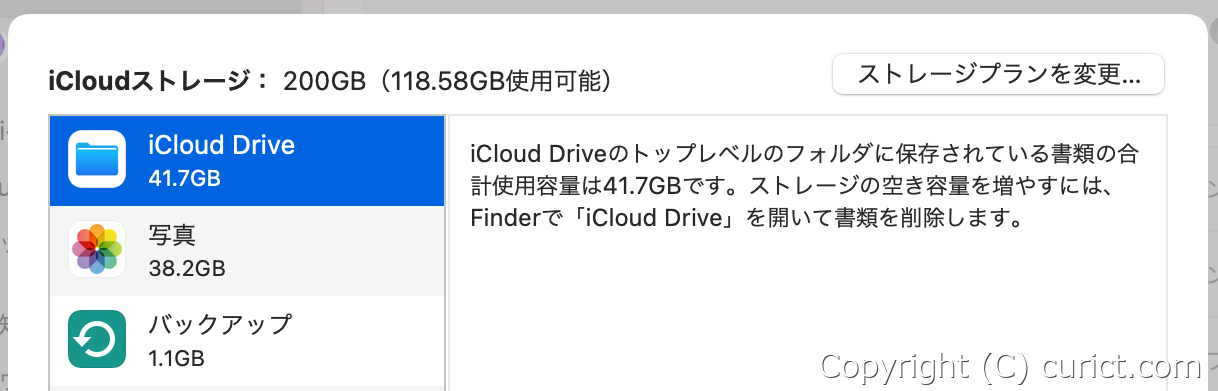Click the green Backup circular arrow icon
The image size is (1218, 391).
point(97,339)
